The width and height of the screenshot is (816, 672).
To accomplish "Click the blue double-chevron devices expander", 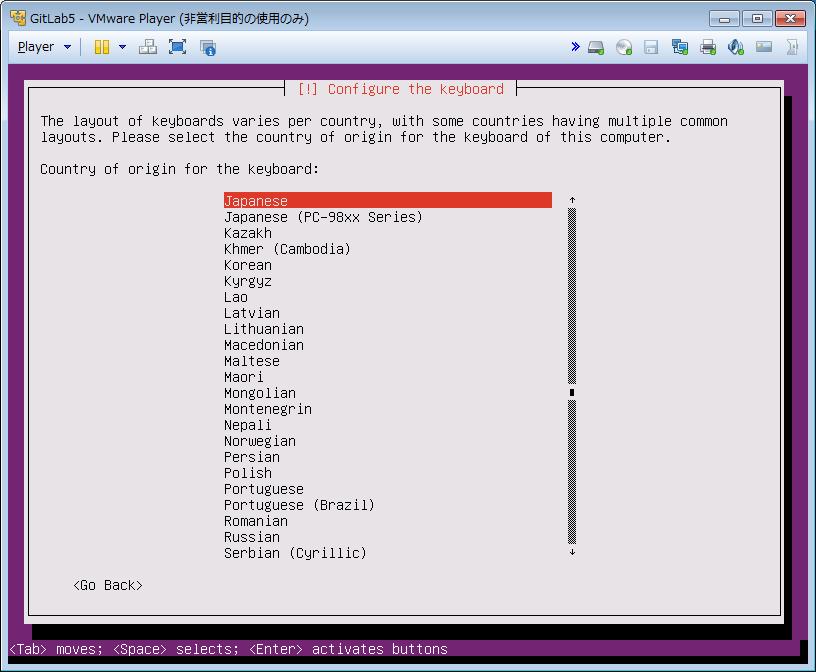I will tap(575, 47).
